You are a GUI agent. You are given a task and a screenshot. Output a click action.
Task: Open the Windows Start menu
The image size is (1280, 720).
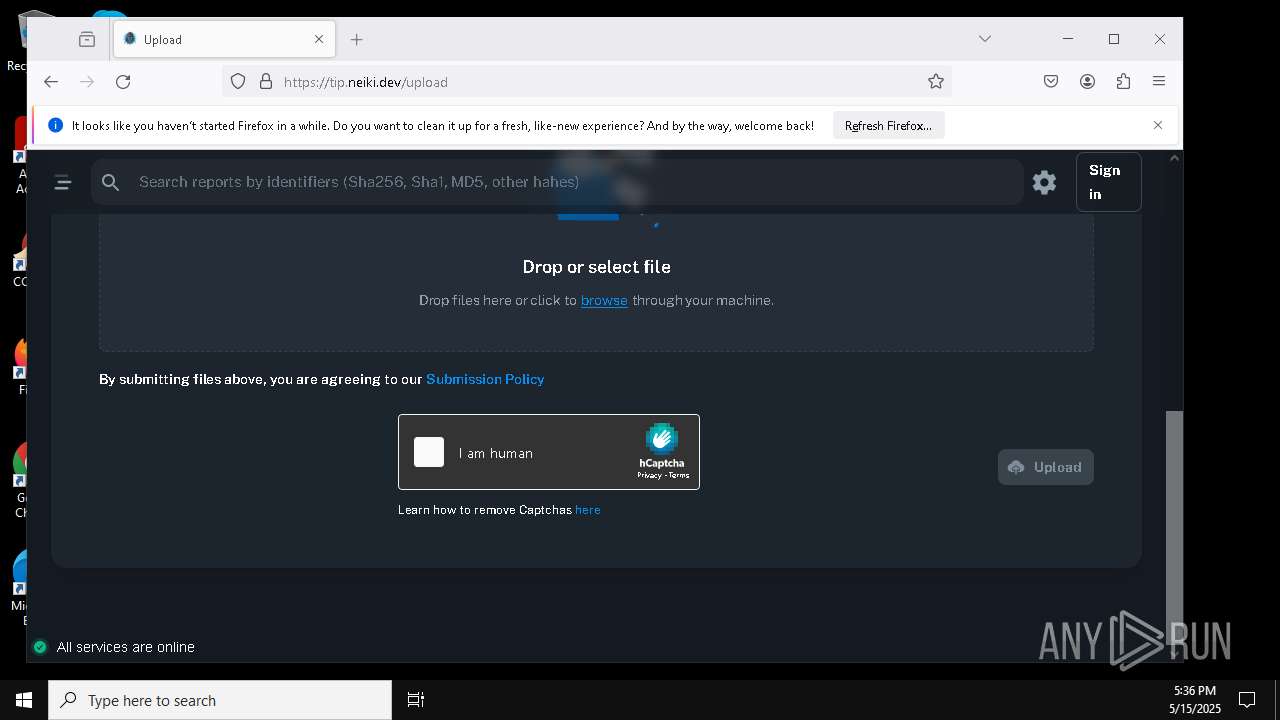pyautogui.click(x=24, y=700)
